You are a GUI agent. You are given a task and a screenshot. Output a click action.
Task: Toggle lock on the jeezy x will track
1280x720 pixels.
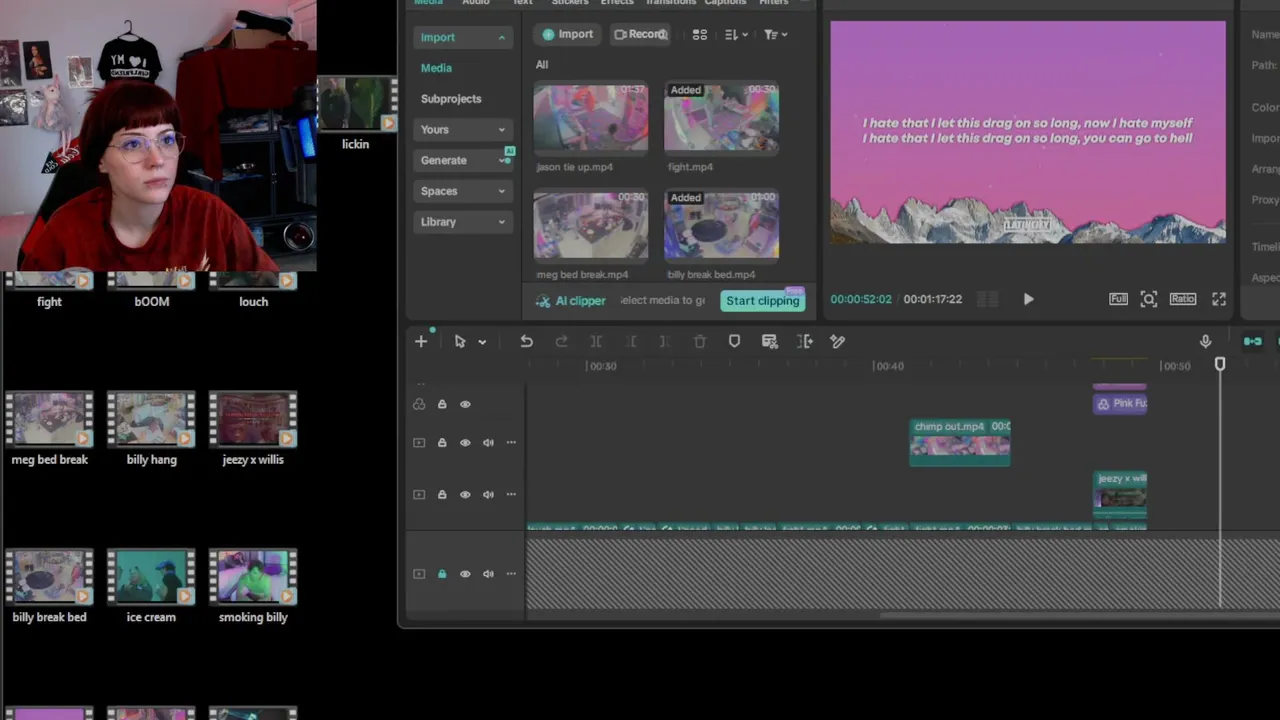(442, 495)
